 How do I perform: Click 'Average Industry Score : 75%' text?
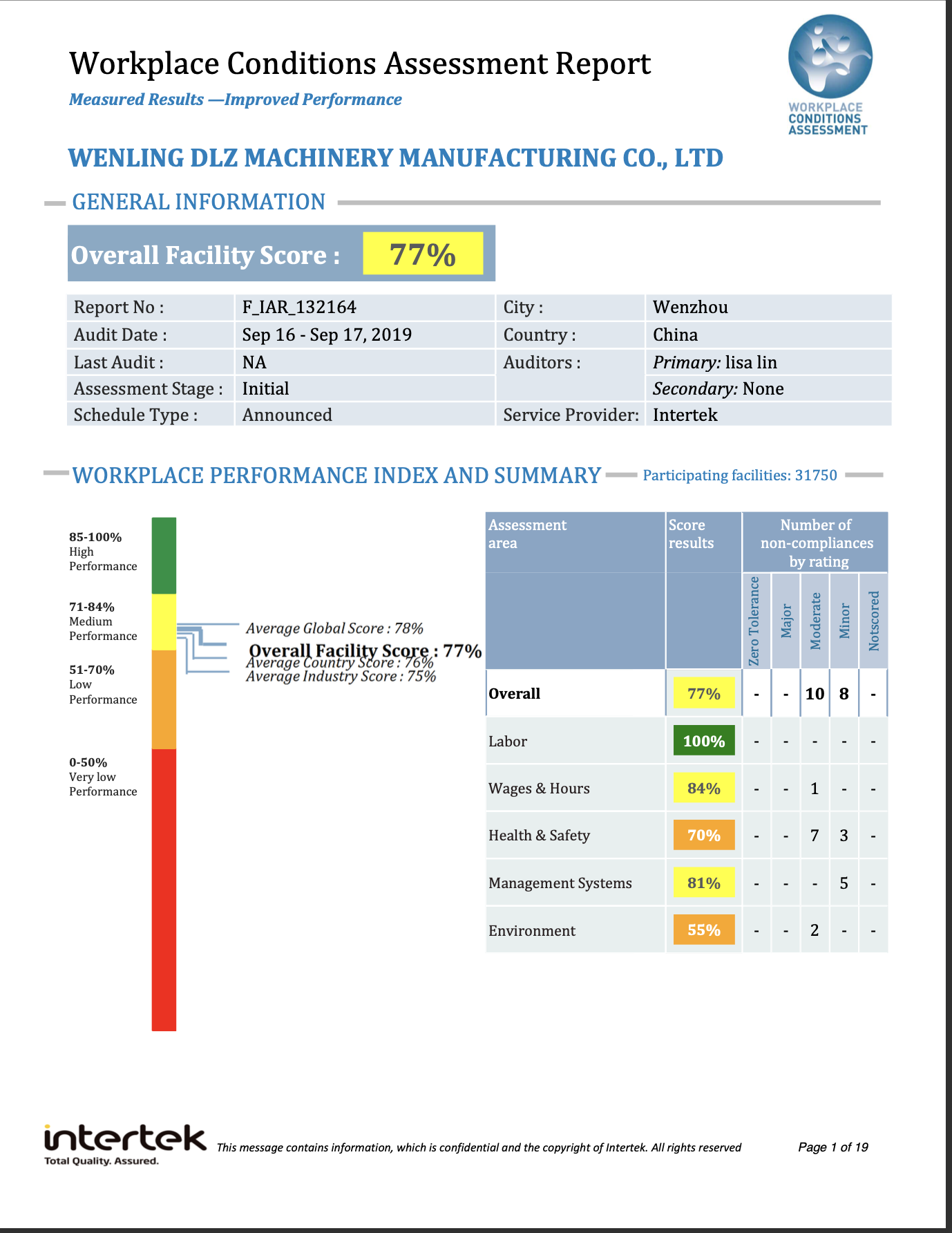click(x=341, y=676)
